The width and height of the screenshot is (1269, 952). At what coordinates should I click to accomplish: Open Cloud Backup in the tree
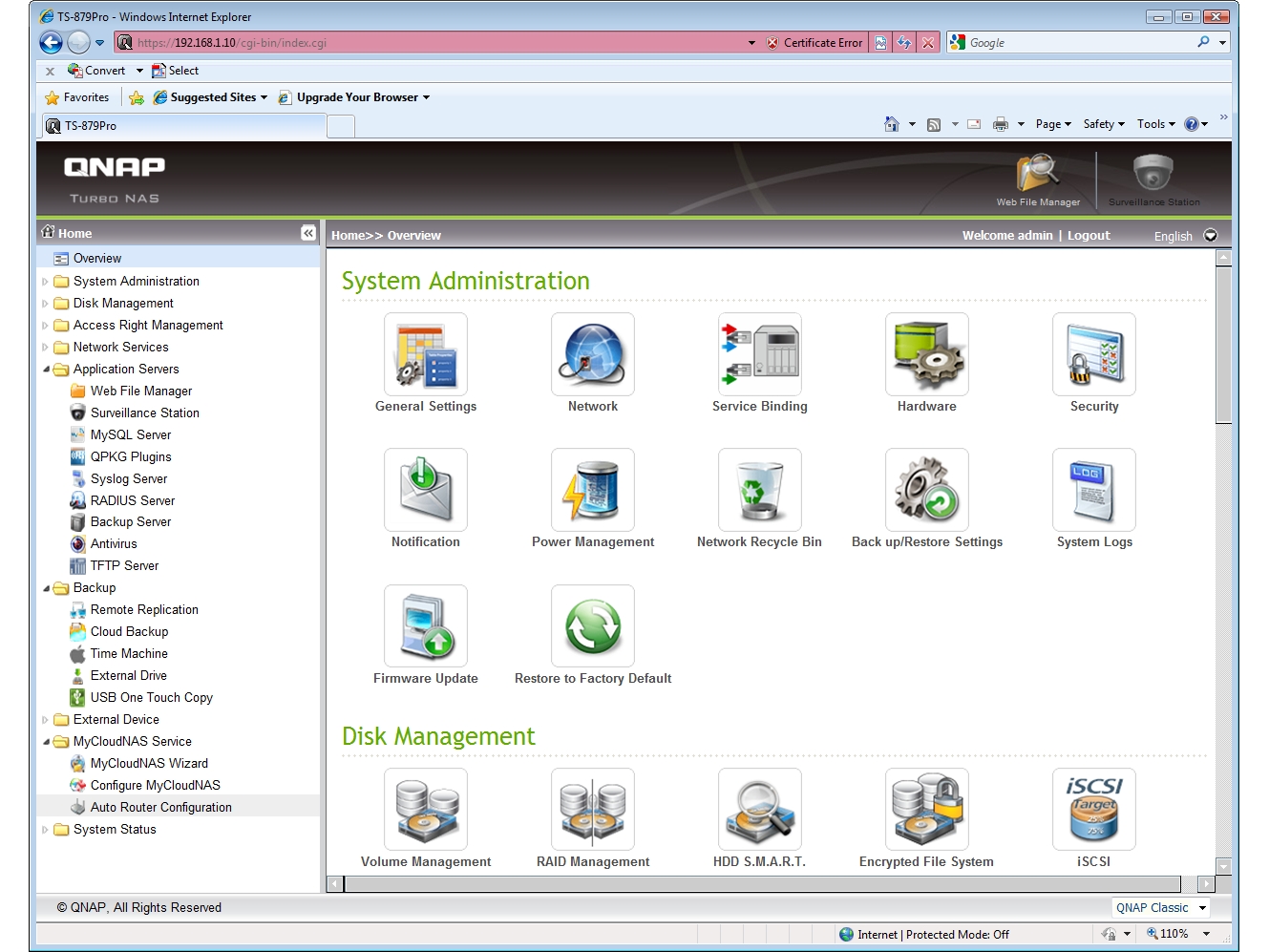click(129, 632)
